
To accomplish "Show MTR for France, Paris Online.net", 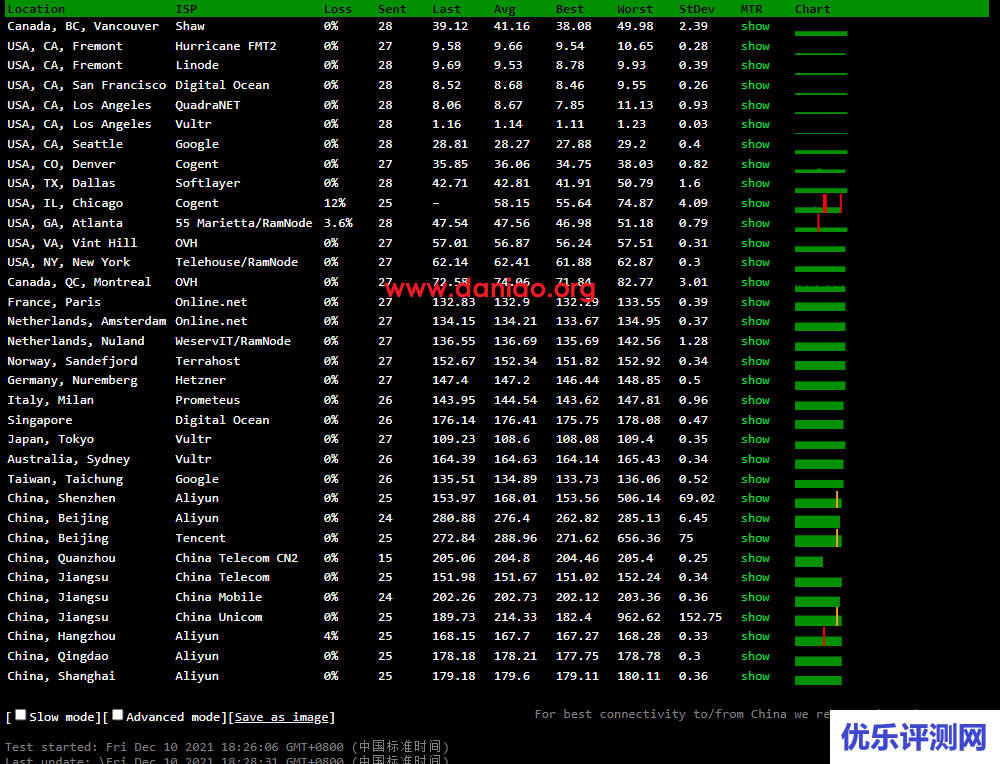I will [755, 302].
